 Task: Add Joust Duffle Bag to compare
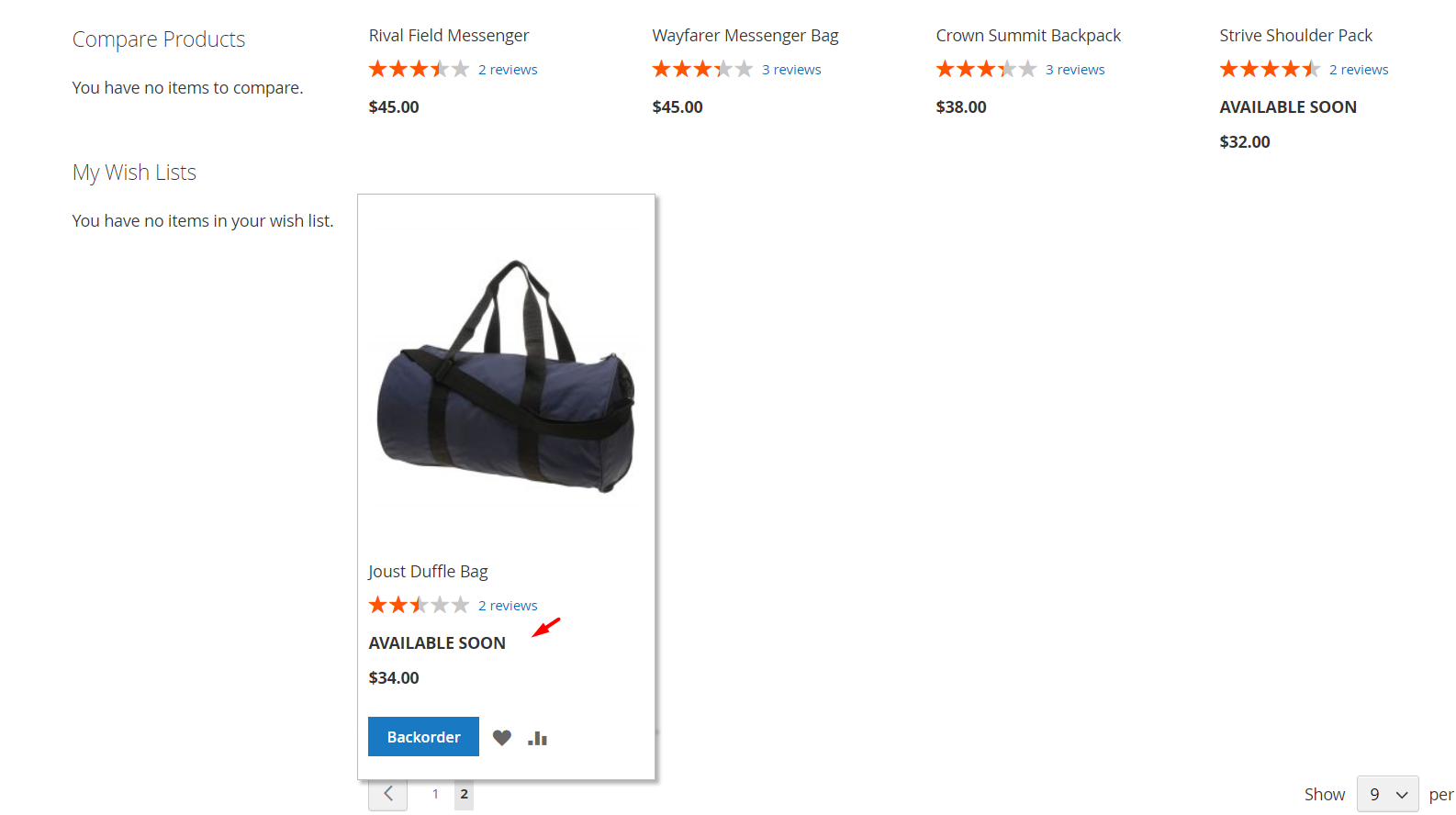(x=538, y=738)
